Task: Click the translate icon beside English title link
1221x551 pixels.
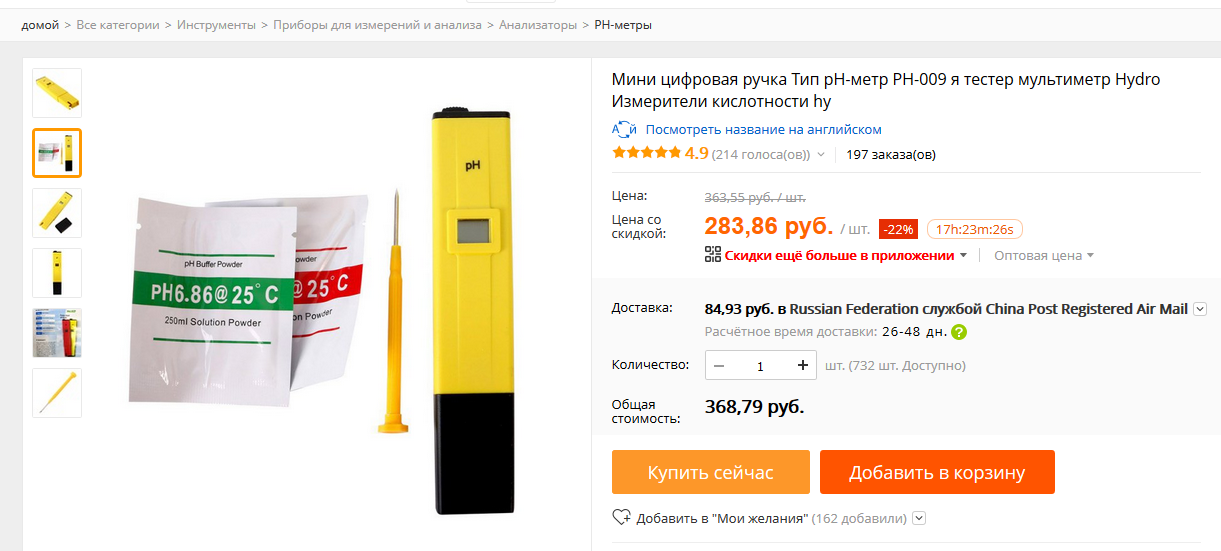Action: point(624,130)
